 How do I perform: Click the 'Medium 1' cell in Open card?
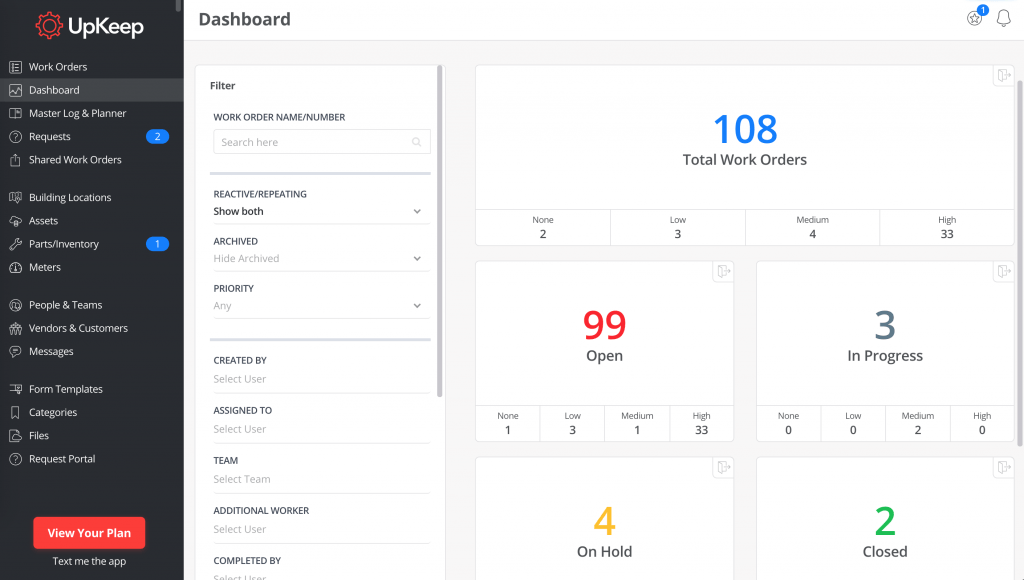pos(637,423)
